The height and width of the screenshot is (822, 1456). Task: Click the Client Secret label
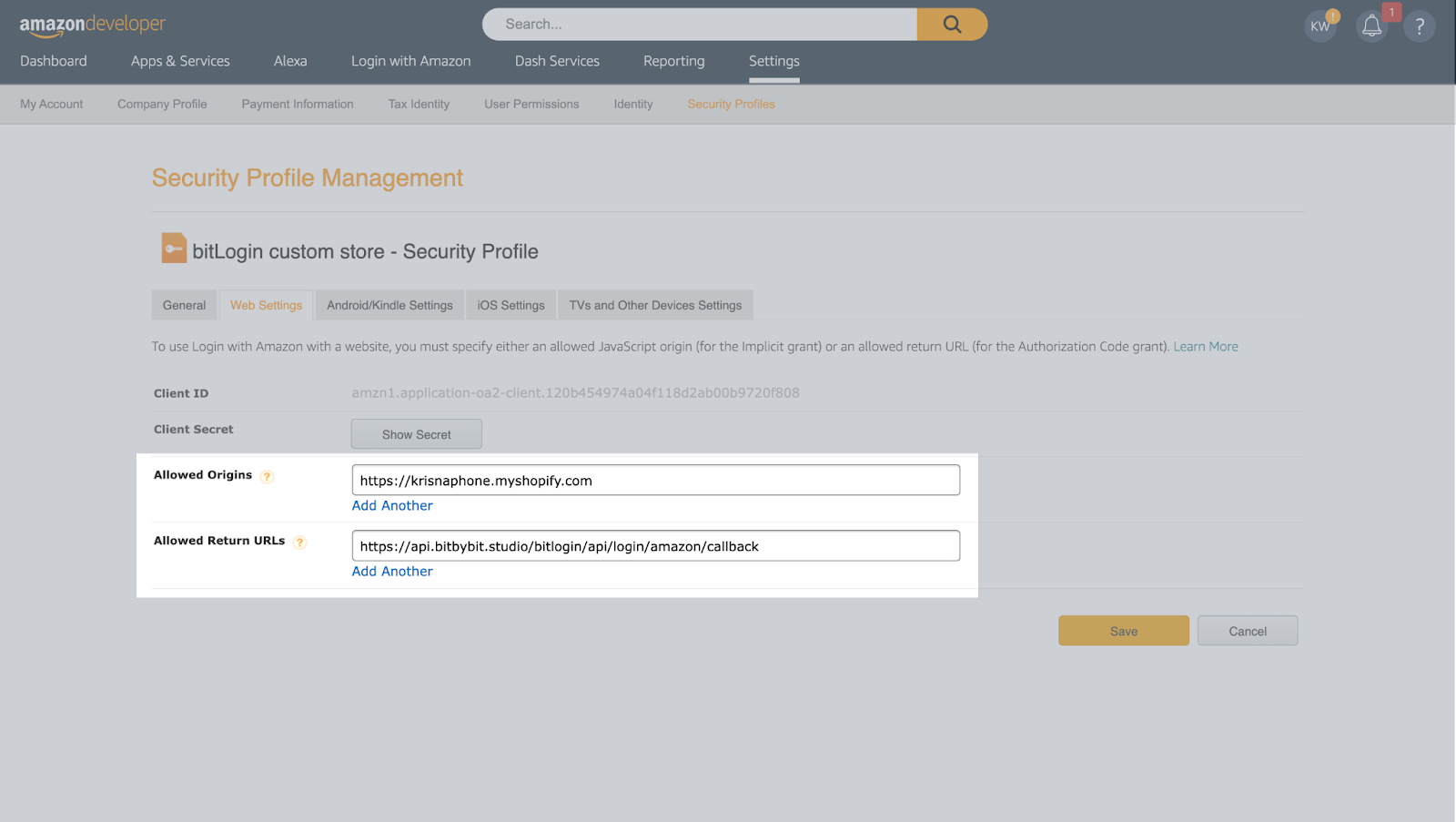(x=194, y=430)
